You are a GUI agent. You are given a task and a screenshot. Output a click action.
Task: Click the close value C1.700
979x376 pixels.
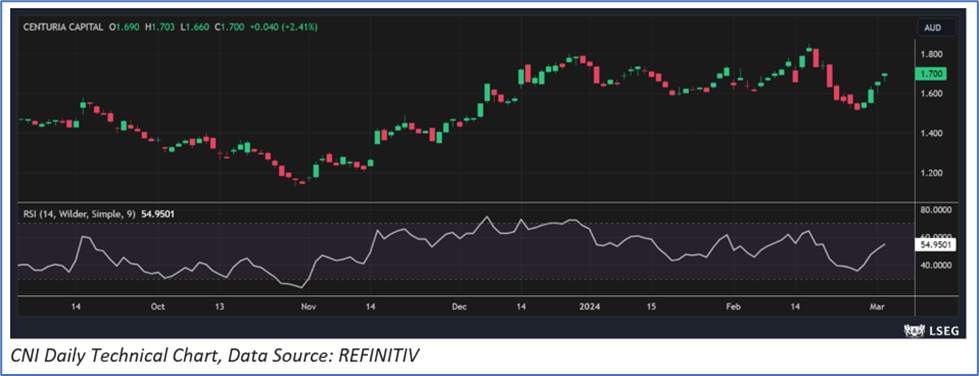tap(230, 27)
